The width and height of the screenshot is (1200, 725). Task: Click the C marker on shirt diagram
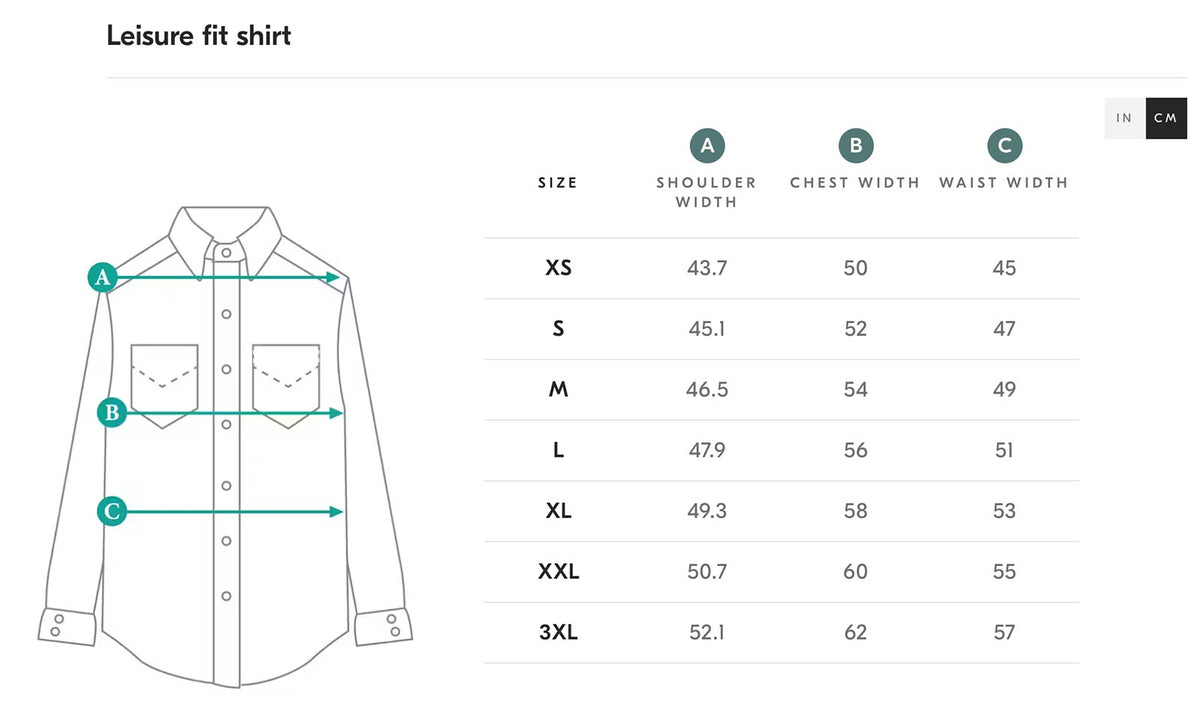click(x=112, y=512)
